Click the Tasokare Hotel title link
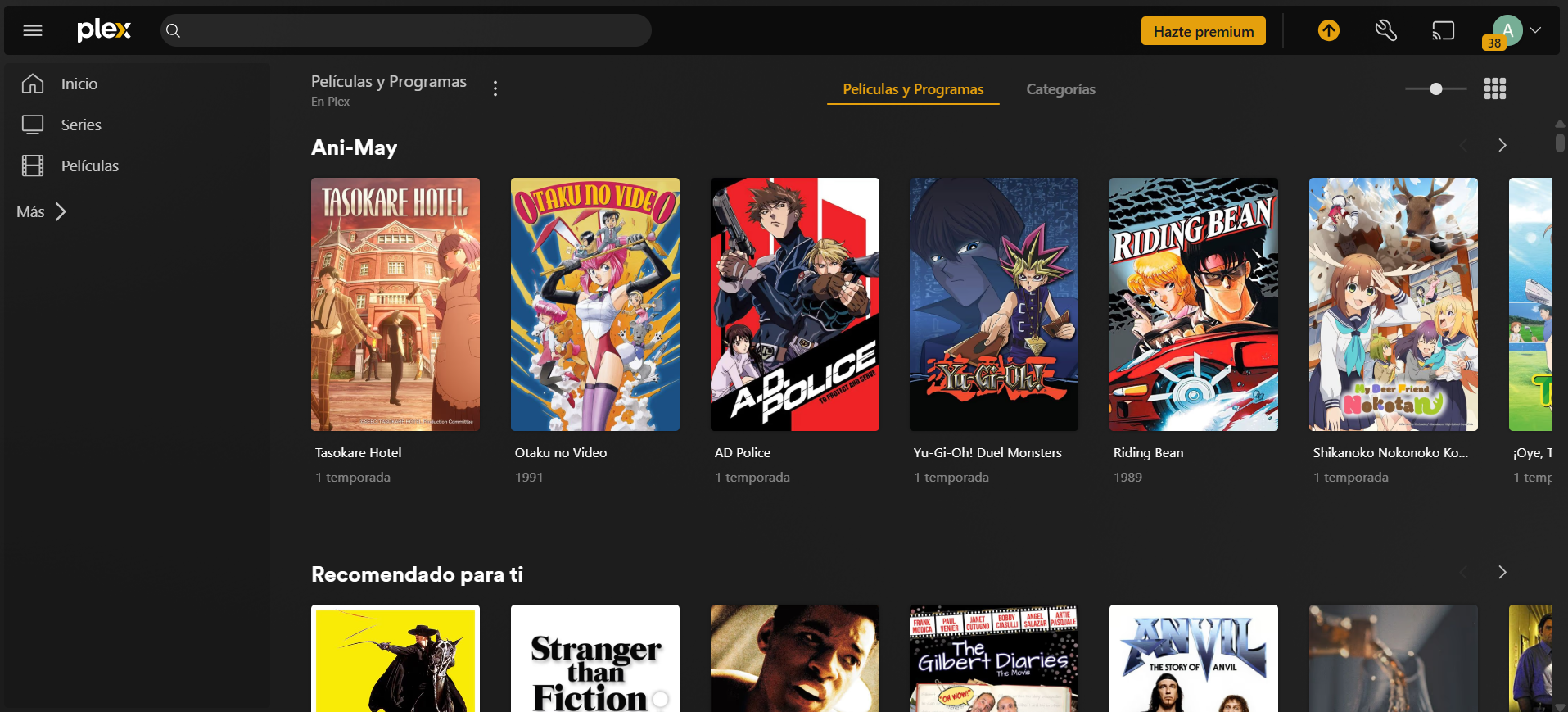 coord(359,452)
